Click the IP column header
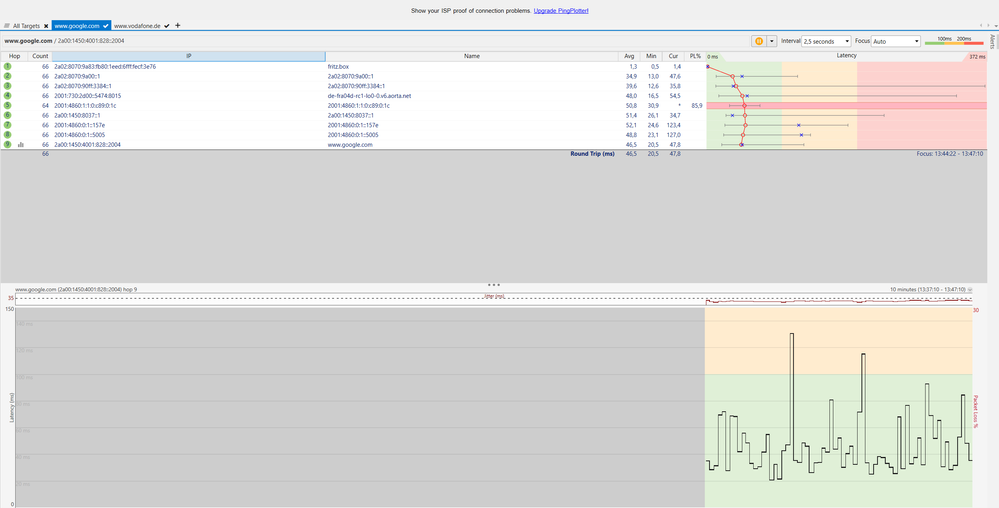999x508 pixels. [x=189, y=56]
